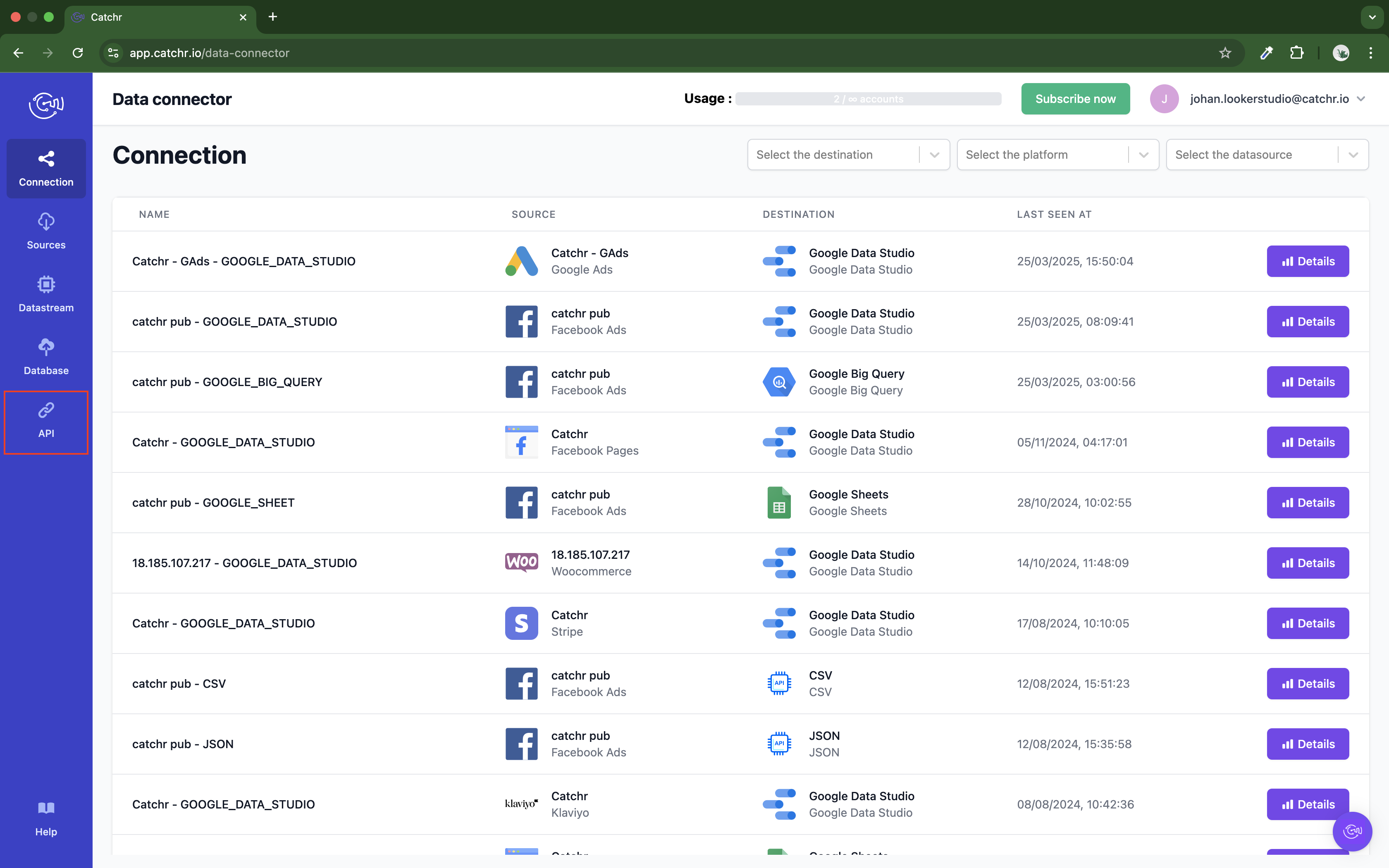Click the SOURCE column header
Image resolution: width=1389 pixels, height=868 pixels.
[x=533, y=214]
